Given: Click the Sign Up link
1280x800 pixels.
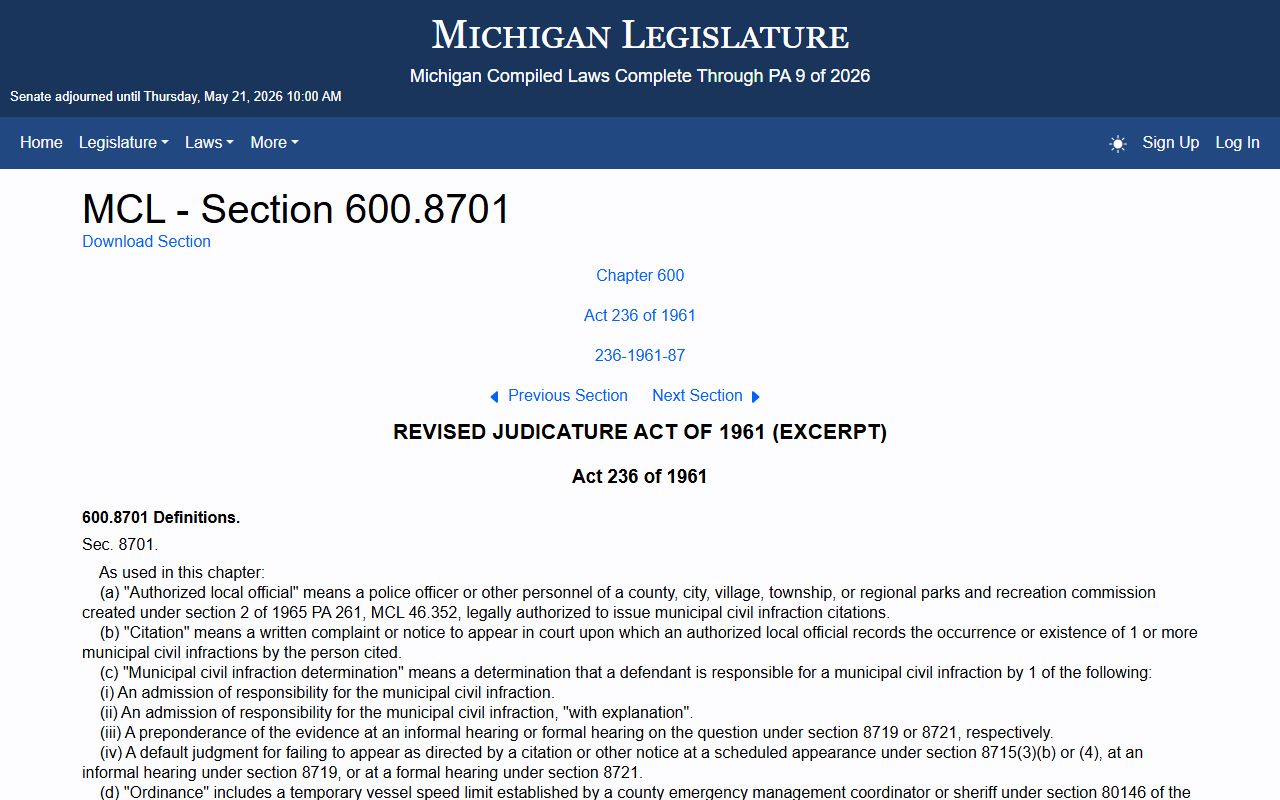Looking at the screenshot, I should (1171, 142).
